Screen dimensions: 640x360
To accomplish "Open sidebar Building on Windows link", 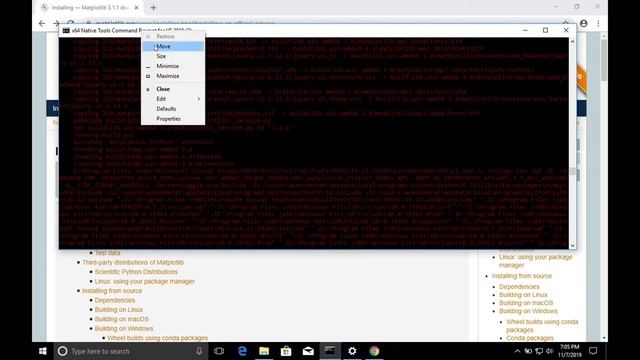I will (x=528, y=311).
